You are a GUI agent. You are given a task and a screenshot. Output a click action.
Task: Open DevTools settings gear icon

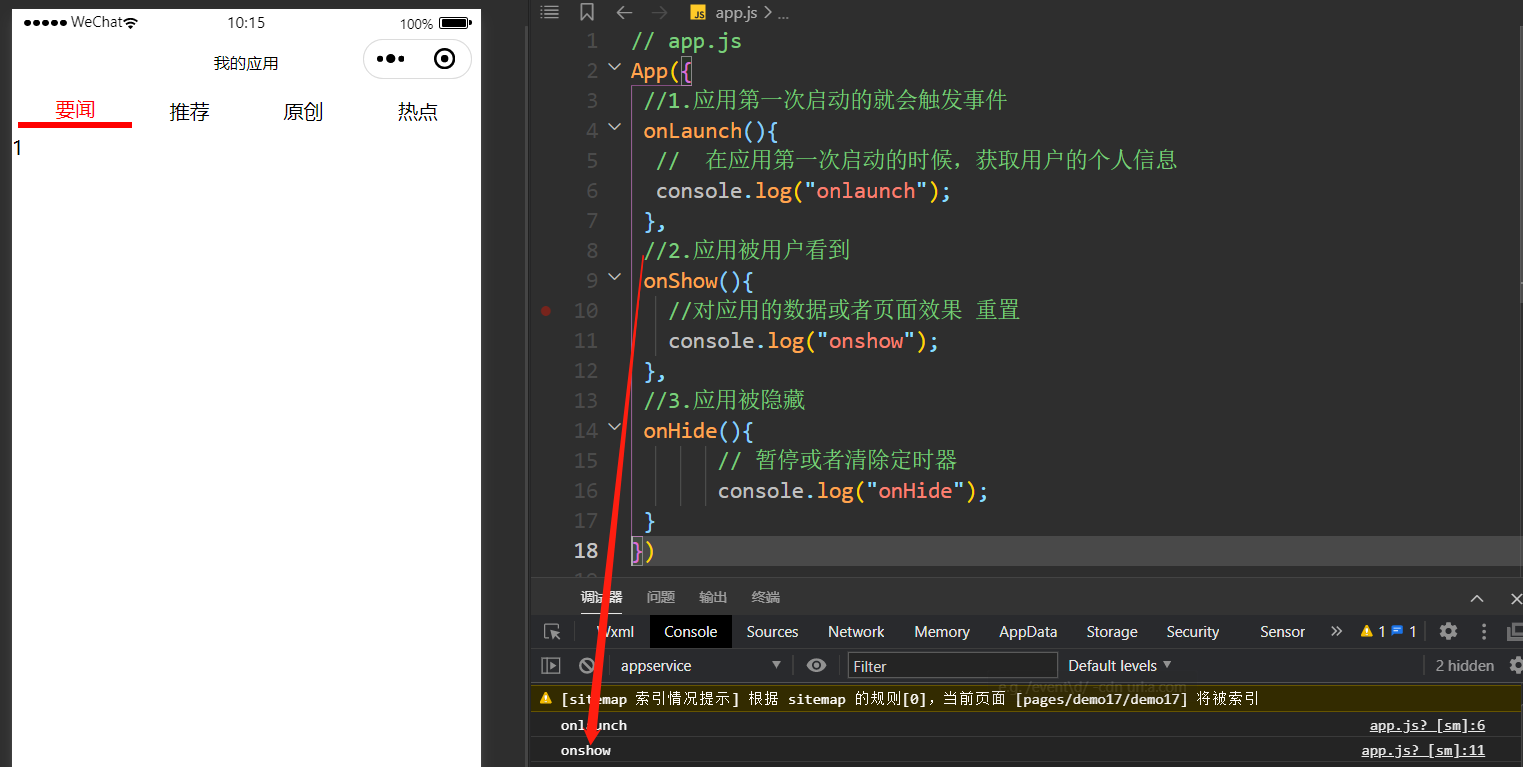pyautogui.click(x=1448, y=632)
